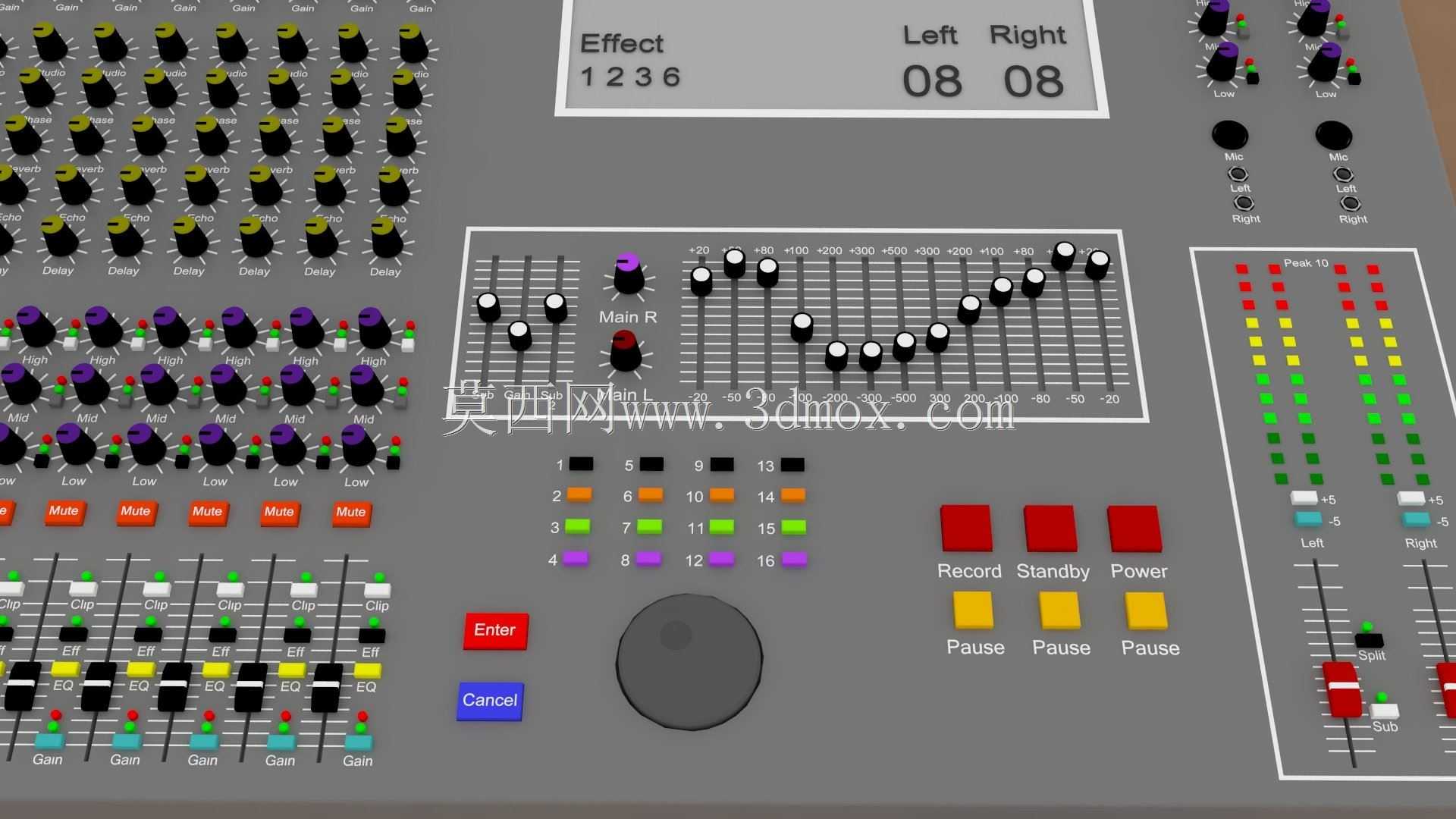Select black pad number 13
Image resolution: width=1456 pixels, height=819 pixels.
[x=792, y=464]
